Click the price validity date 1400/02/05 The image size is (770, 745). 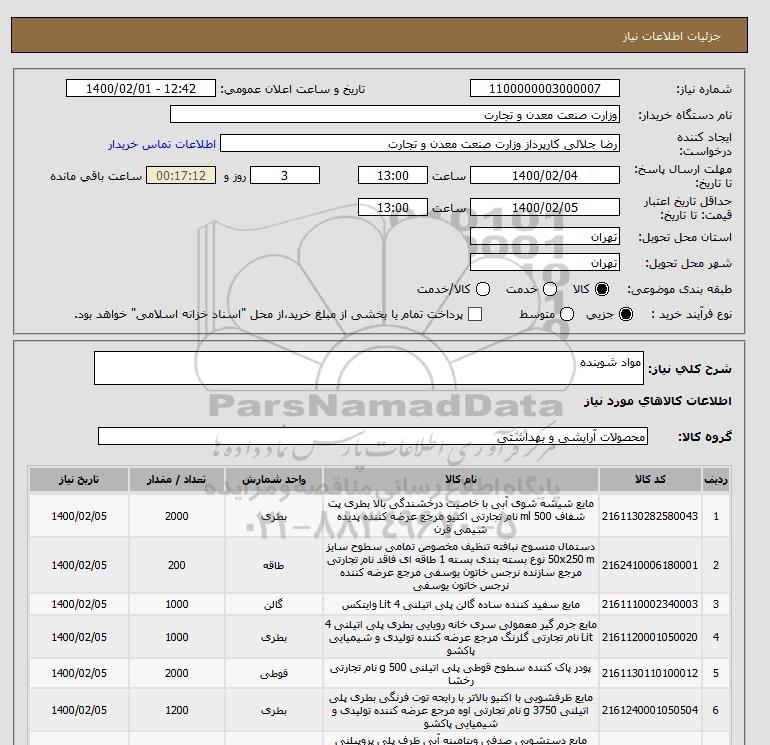click(545, 207)
